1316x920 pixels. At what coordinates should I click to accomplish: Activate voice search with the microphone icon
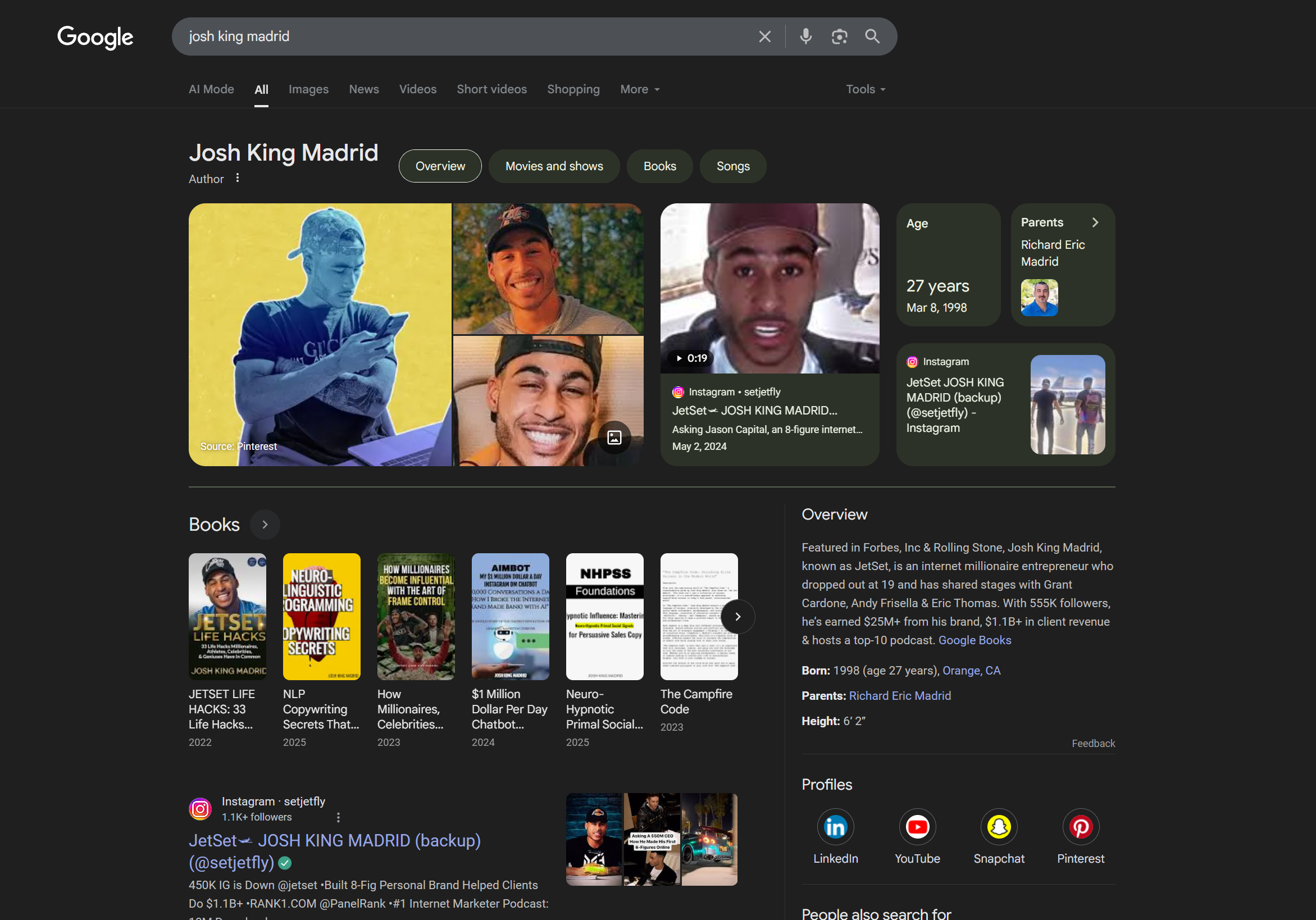click(805, 36)
